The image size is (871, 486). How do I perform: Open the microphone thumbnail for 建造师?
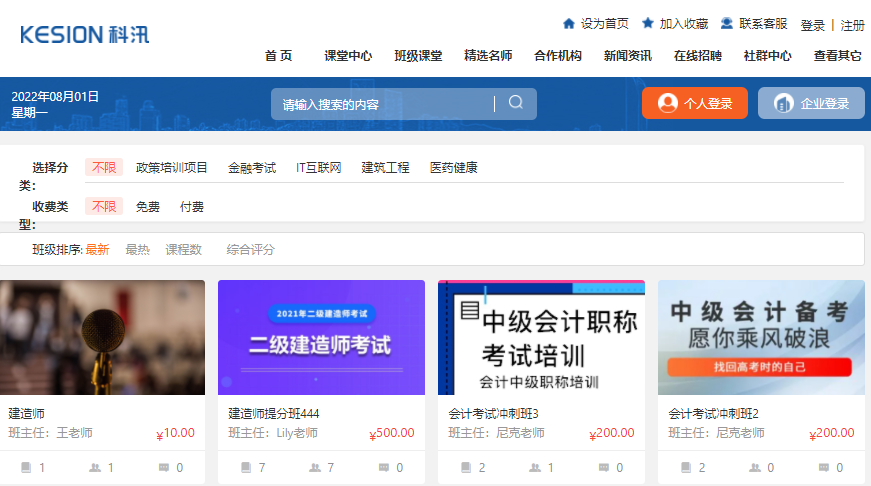[x=102, y=338]
